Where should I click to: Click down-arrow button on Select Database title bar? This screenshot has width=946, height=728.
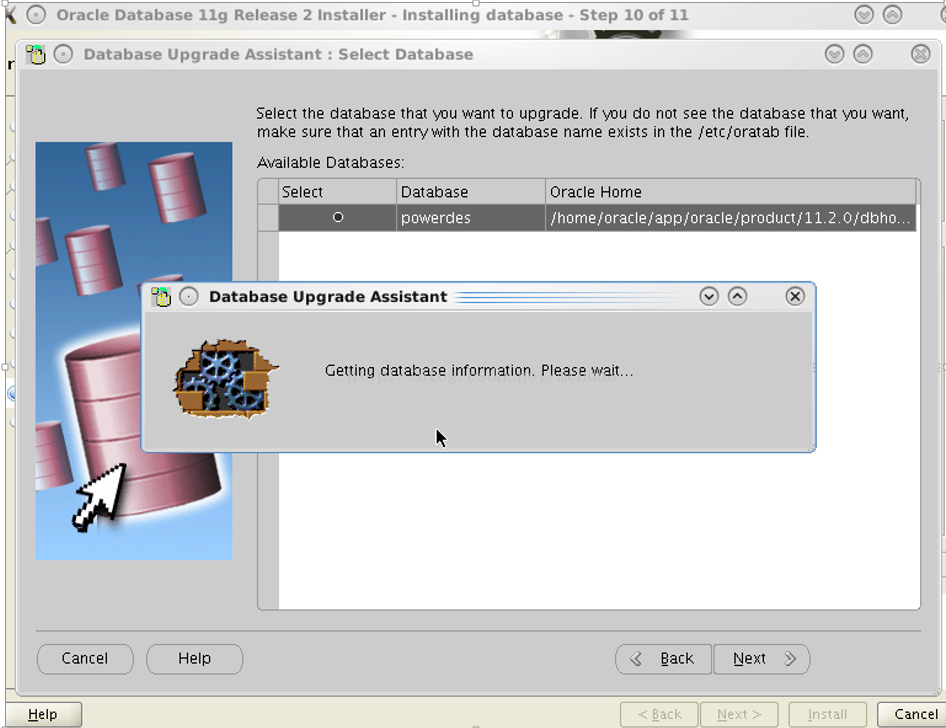[x=834, y=54]
